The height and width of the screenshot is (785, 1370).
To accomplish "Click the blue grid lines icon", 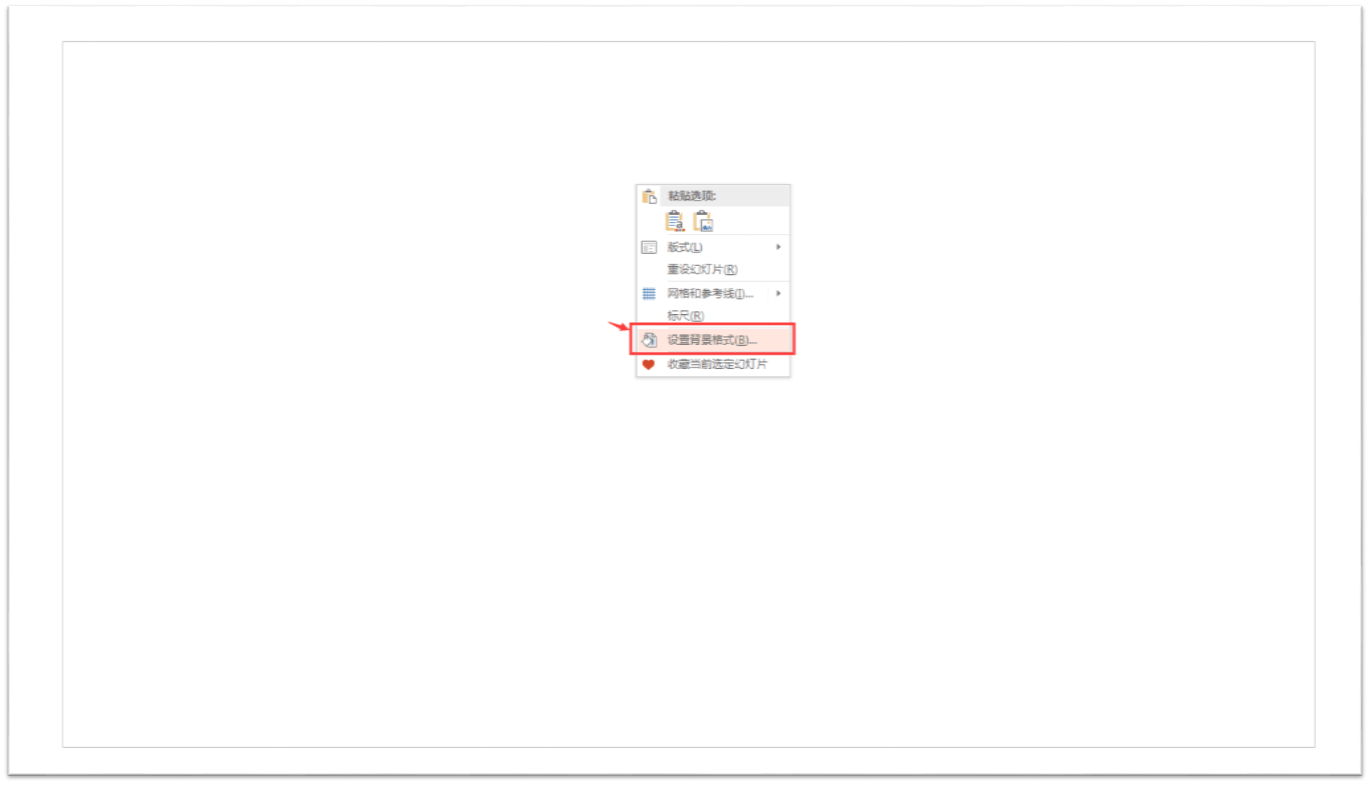I will click(649, 293).
